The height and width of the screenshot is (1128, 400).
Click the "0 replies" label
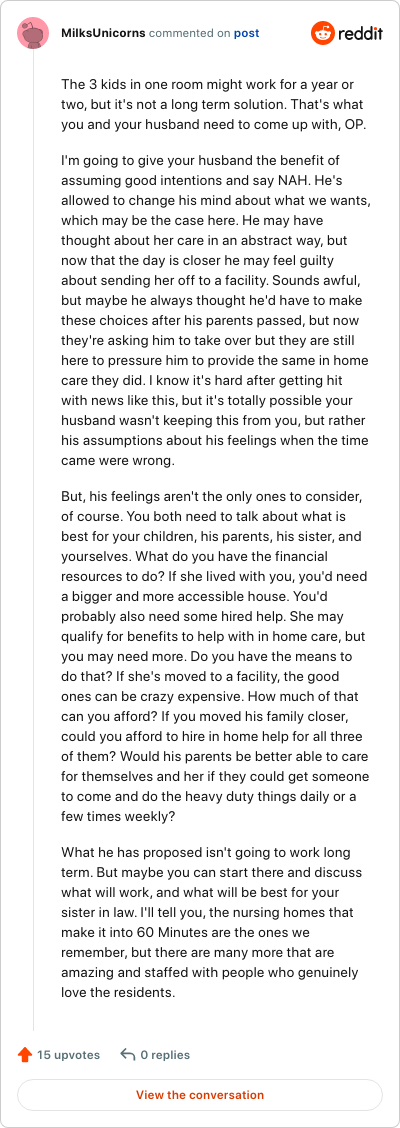pyautogui.click(x=165, y=1055)
